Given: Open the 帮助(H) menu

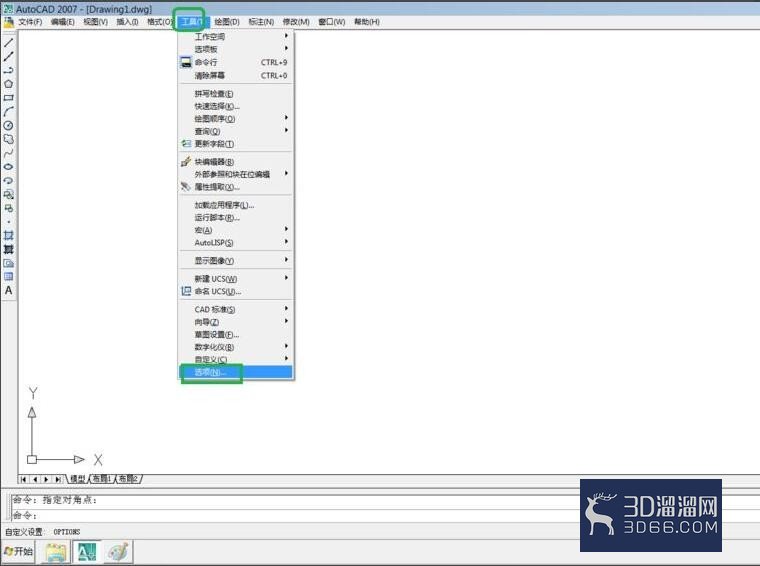Looking at the screenshot, I should (x=366, y=22).
